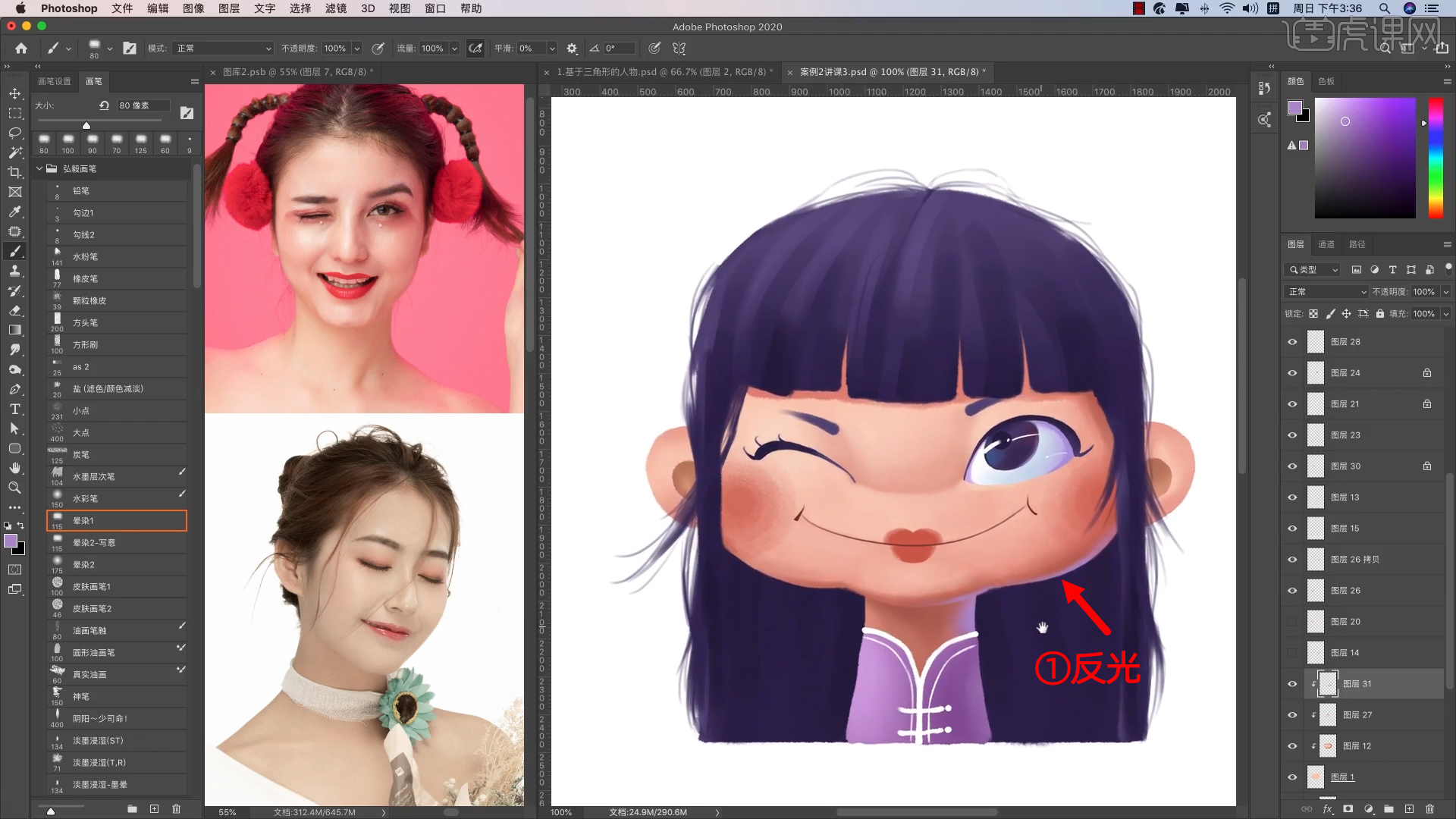
Task: Select the Magic Wand tool
Action: tap(14, 152)
